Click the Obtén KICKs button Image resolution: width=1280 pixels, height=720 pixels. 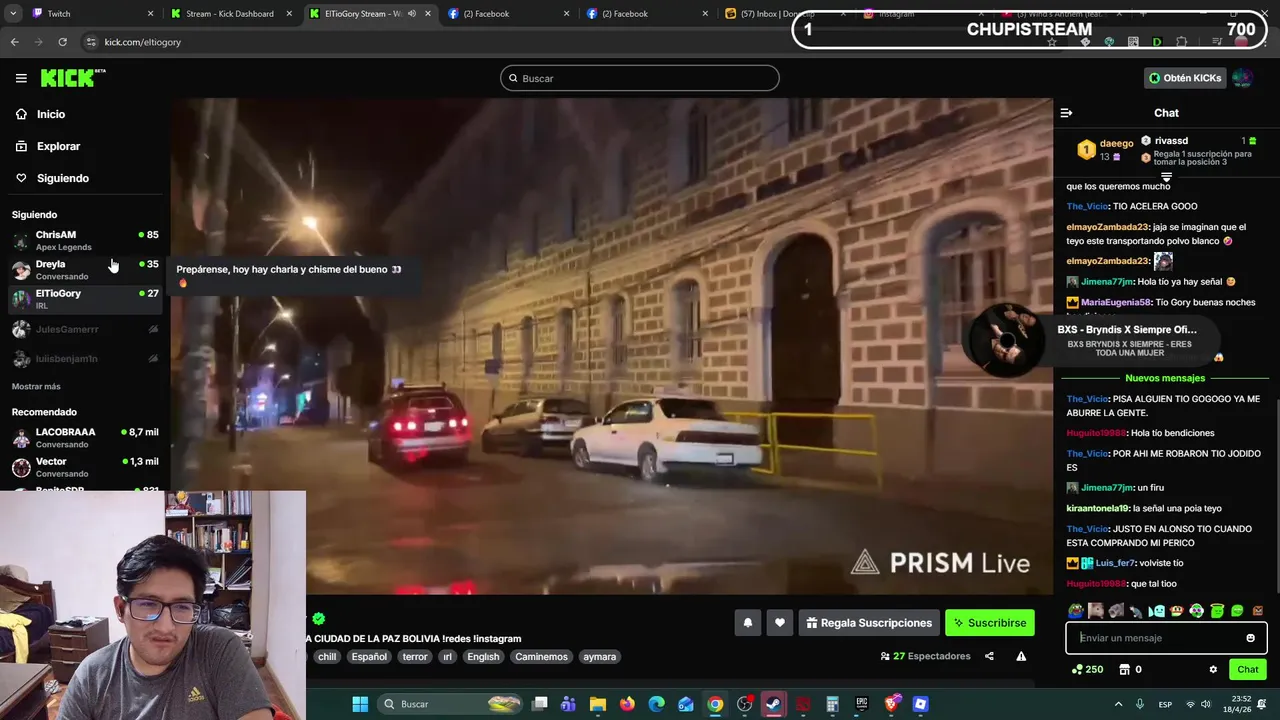tap(1185, 78)
